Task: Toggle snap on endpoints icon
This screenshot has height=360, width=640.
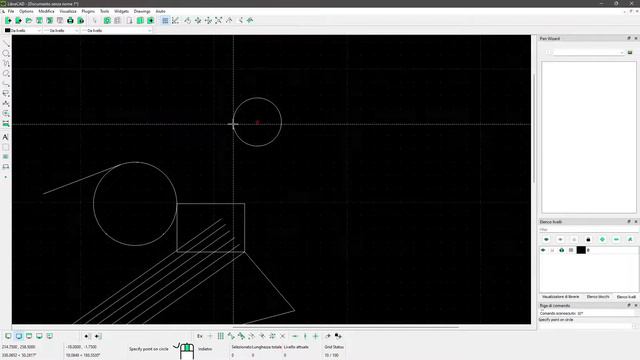Action: tap(231, 336)
